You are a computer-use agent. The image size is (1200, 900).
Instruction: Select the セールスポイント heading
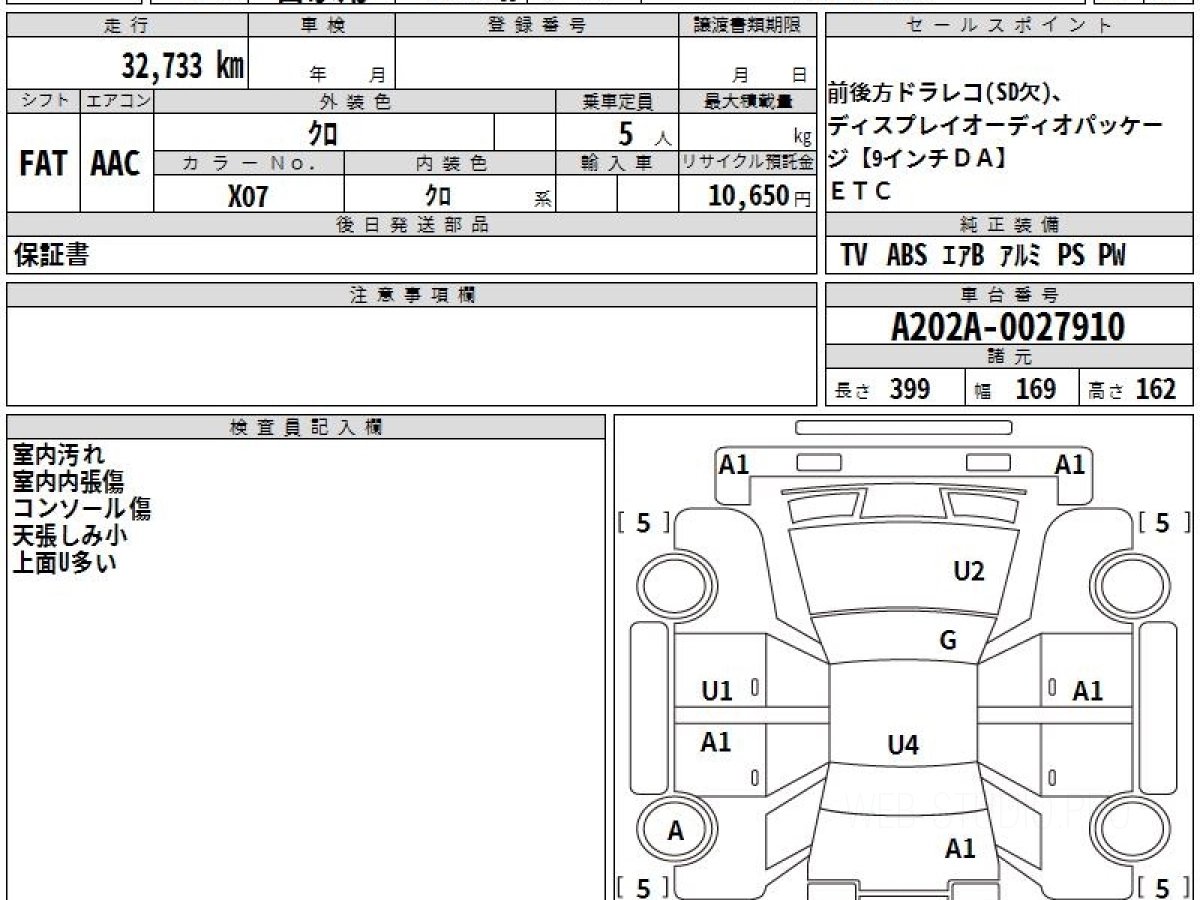pyautogui.click(x=1010, y=26)
